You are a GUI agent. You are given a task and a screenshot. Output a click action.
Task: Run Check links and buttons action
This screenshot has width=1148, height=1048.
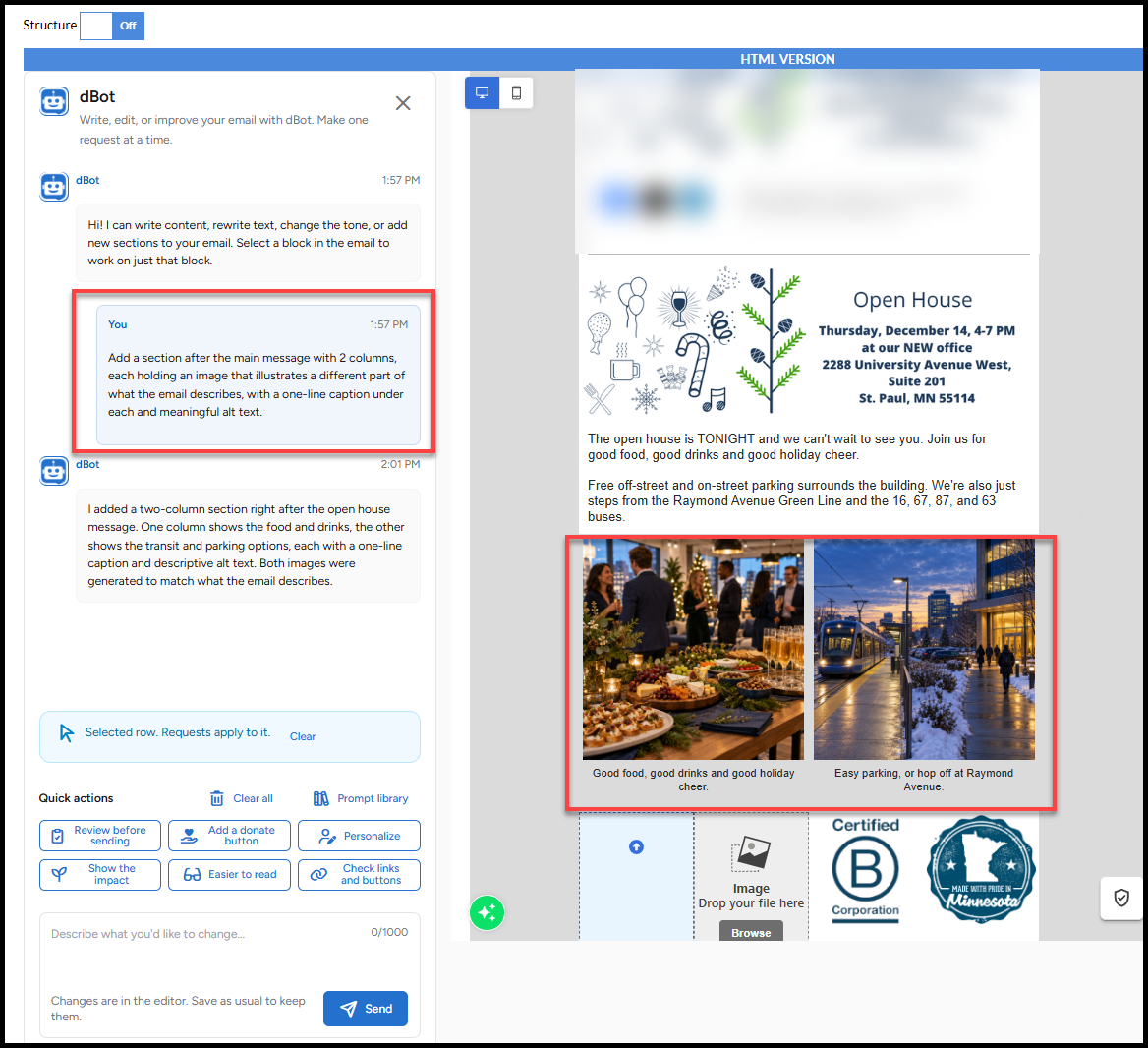click(359, 874)
